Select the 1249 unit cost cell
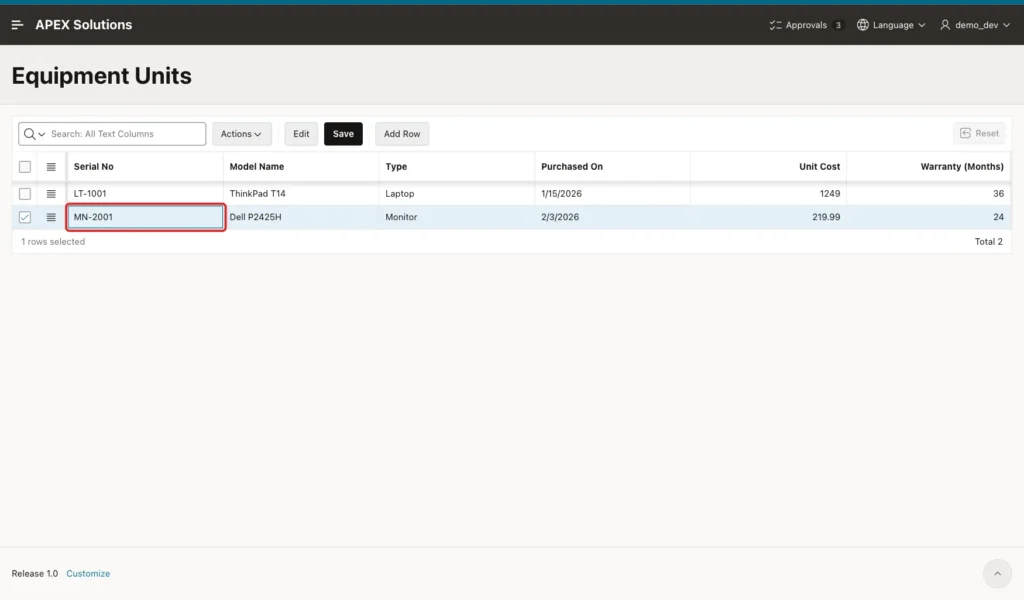 (x=769, y=194)
